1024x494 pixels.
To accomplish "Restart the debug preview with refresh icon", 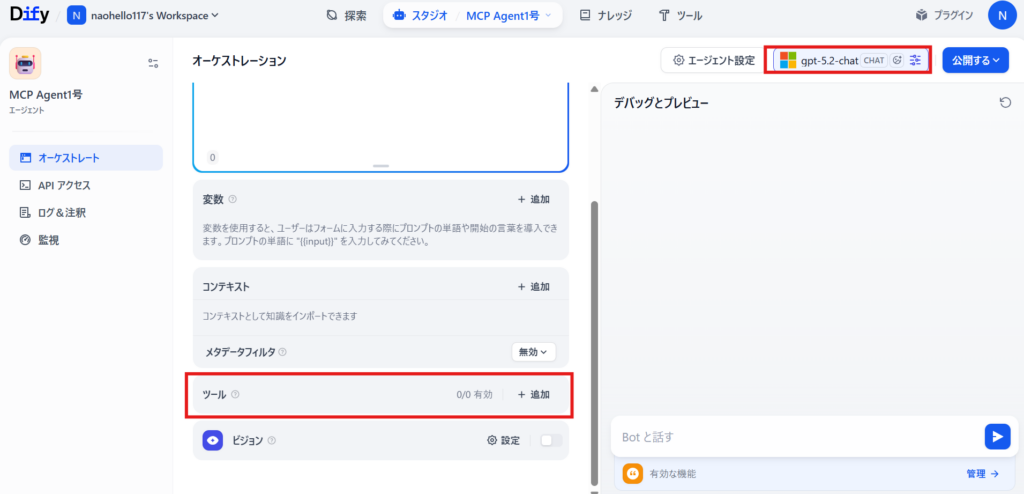I will (x=1004, y=103).
